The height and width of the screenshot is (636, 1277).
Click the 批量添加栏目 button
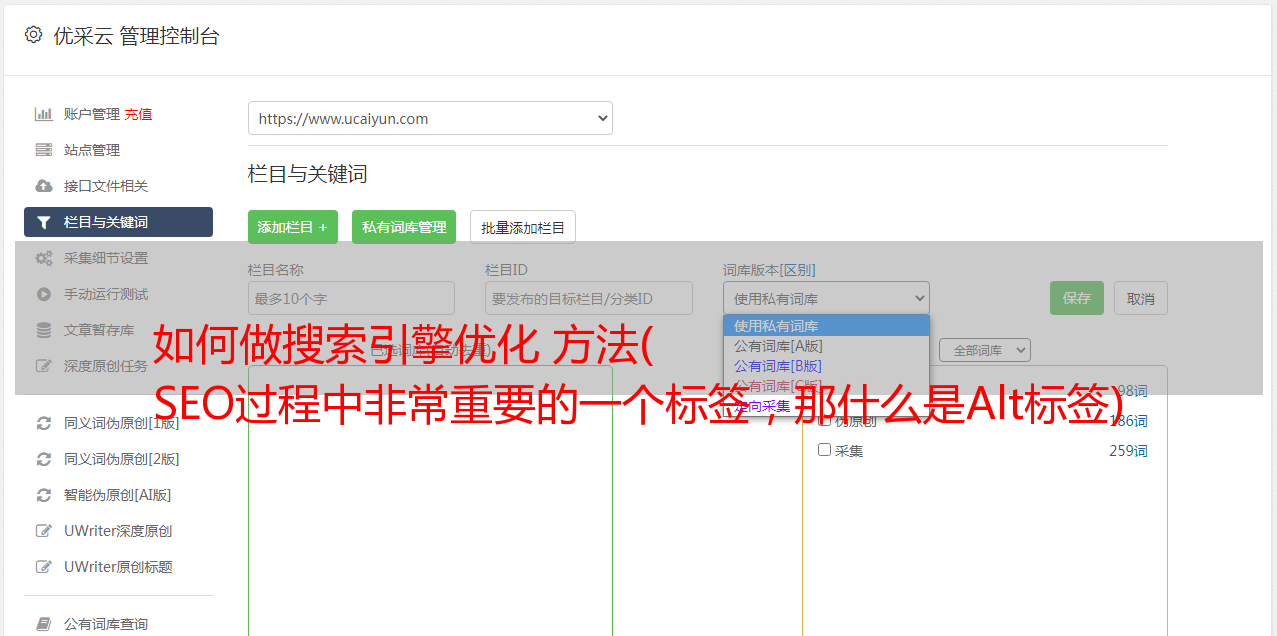coord(523,227)
